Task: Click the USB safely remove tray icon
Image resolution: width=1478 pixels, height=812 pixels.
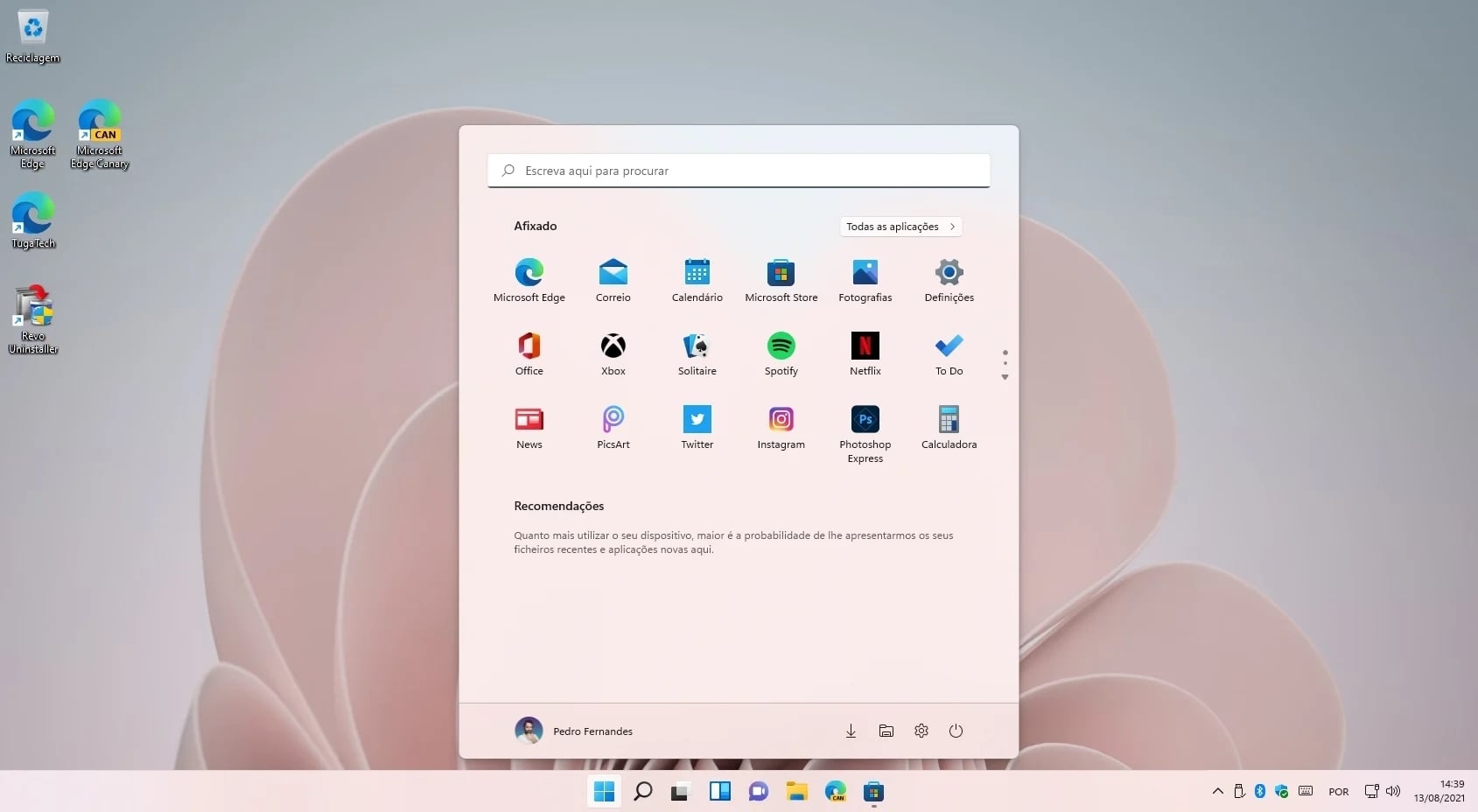Action: (1239, 791)
